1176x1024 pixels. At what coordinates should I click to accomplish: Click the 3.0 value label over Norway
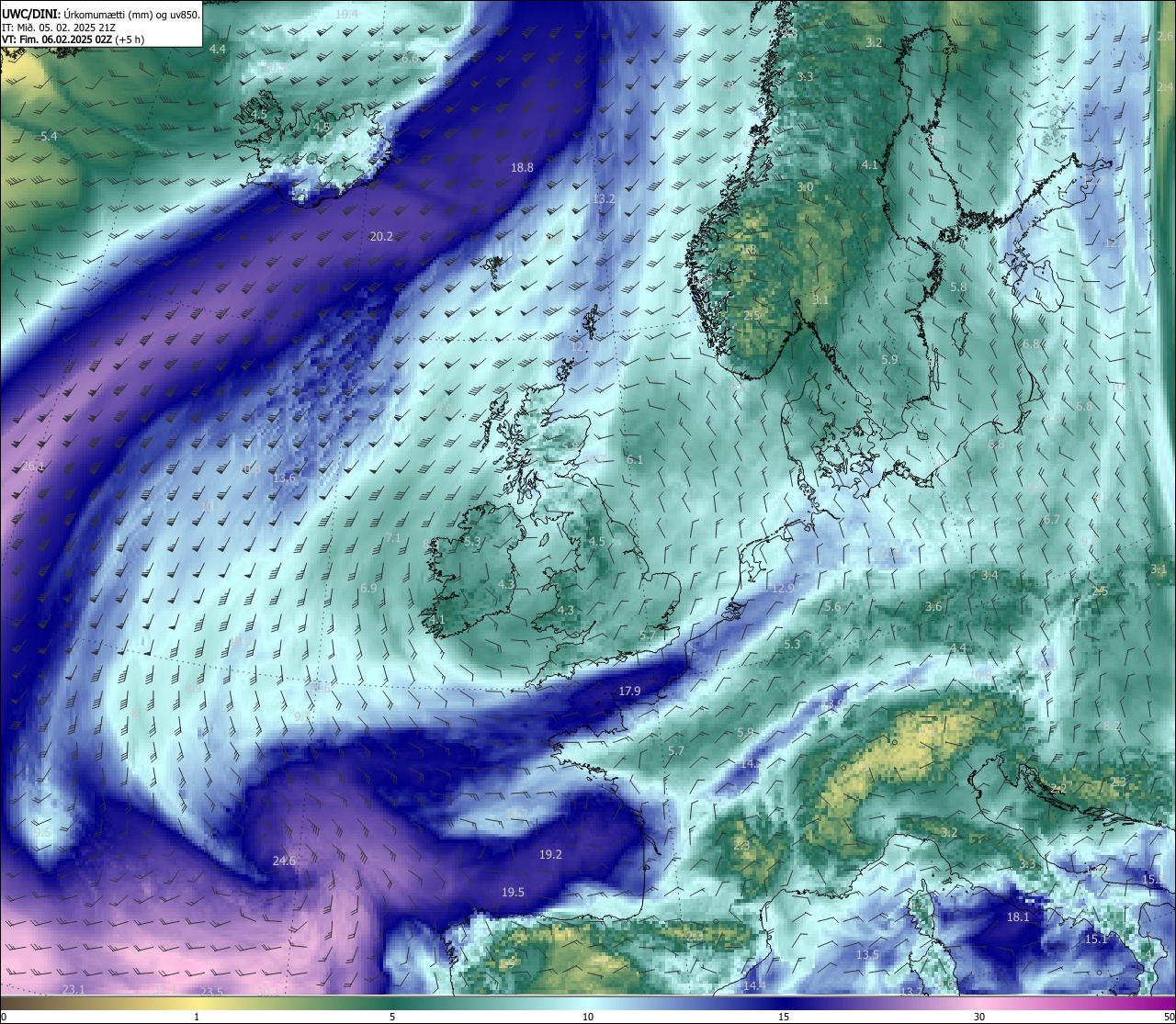[805, 186]
